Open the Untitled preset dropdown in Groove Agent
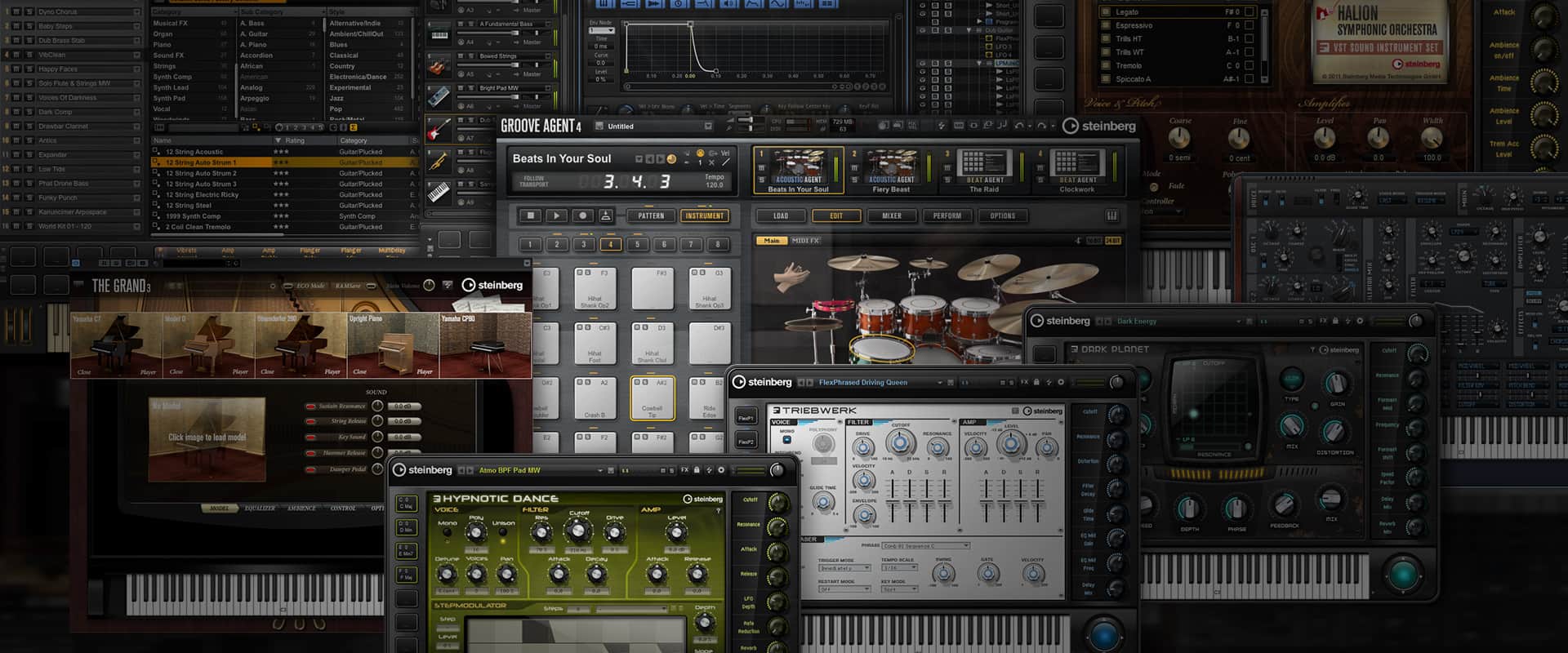This screenshot has height=653, width=1568. (707, 127)
